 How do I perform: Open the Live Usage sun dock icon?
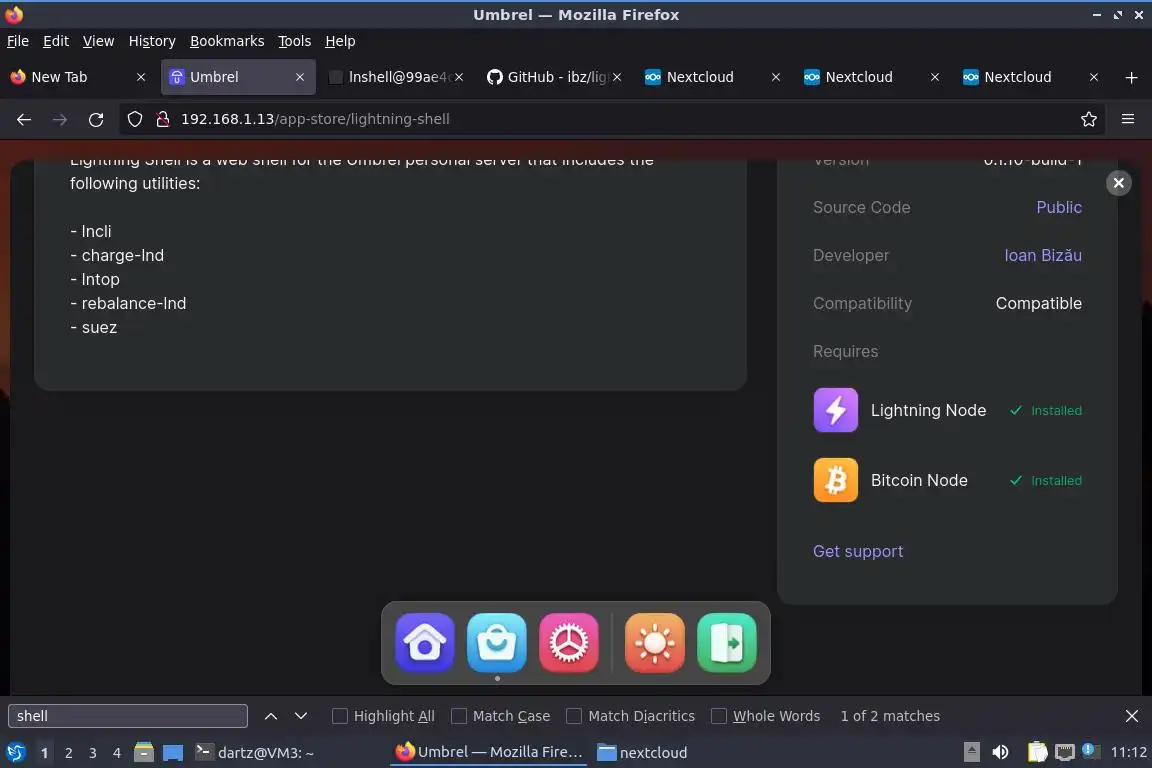[655, 643]
